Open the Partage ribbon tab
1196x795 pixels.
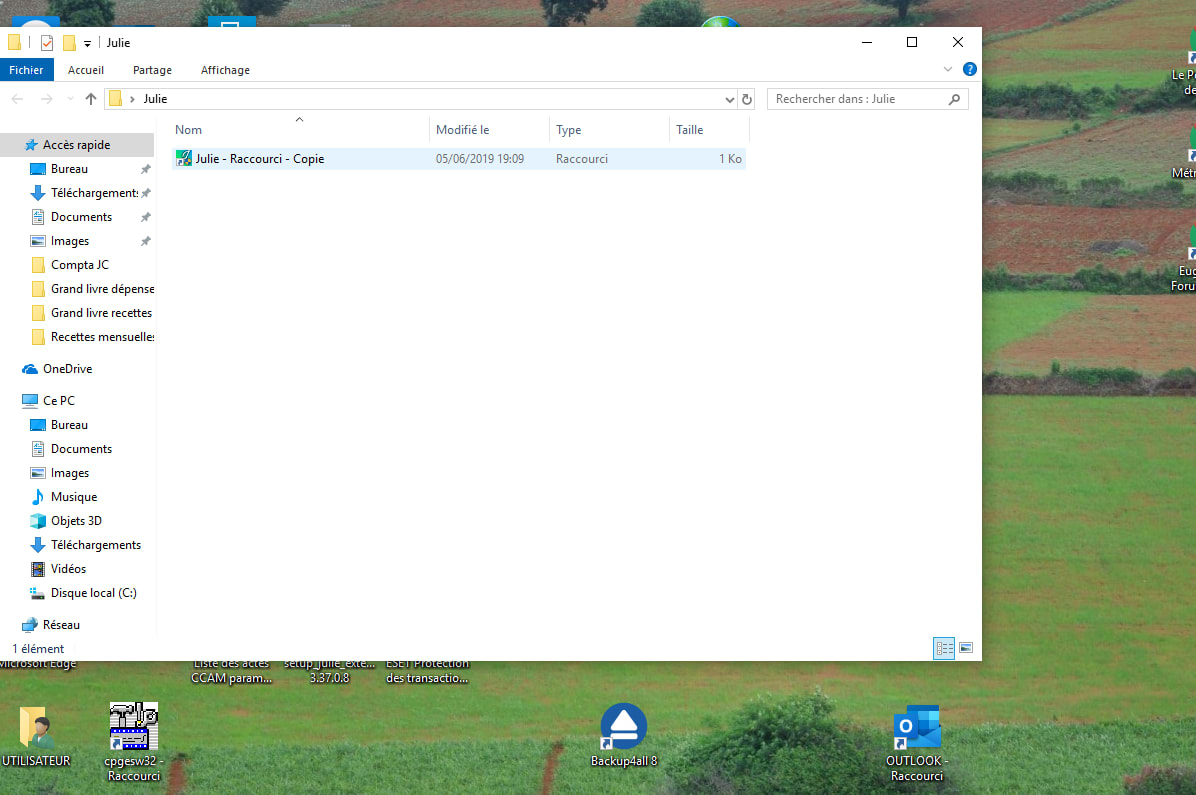pos(152,70)
